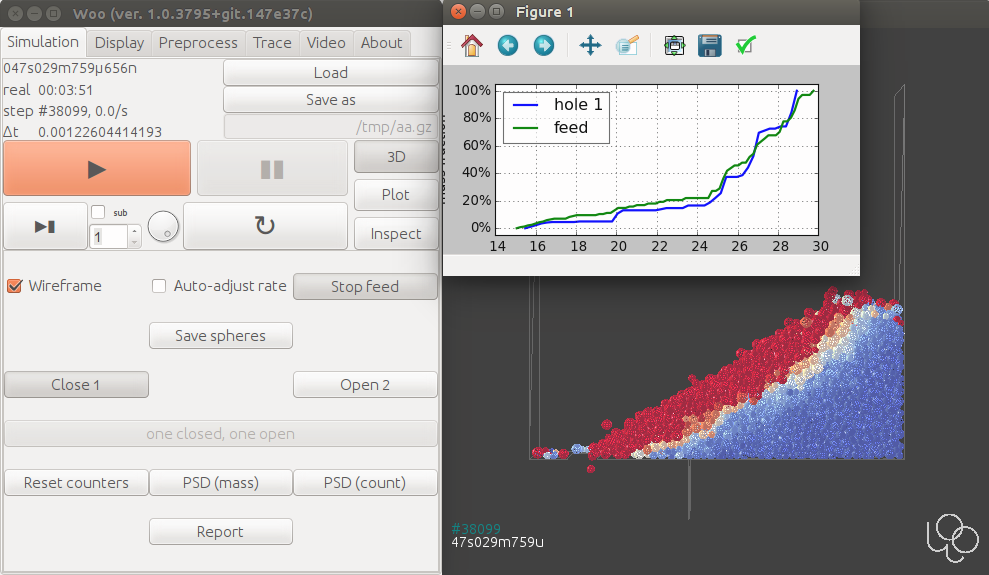Click the round dial knob control
The height and width of the screenshot is (575, 989).
(163, 227)
